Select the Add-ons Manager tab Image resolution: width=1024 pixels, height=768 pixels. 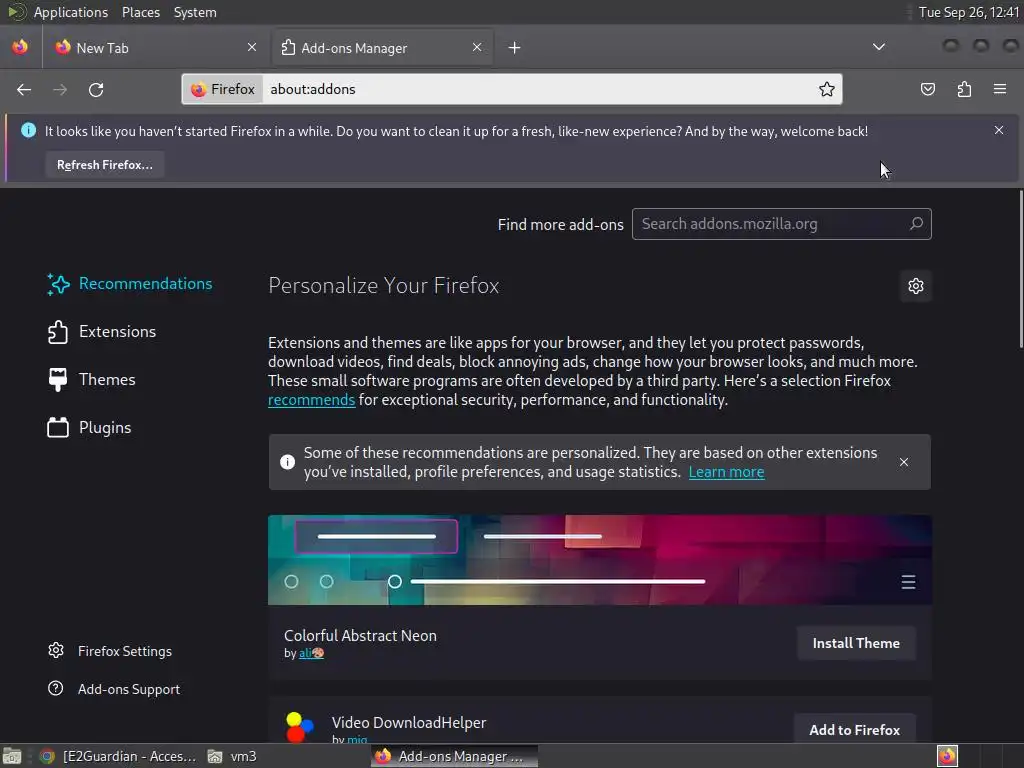[x=382, y=48]
